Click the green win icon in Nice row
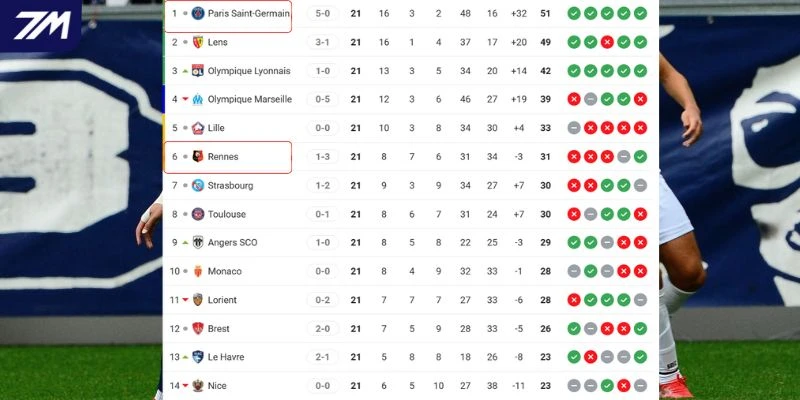The height and width of the screenshot is (400, 800). pyautogui.click(x=607, y=385)
